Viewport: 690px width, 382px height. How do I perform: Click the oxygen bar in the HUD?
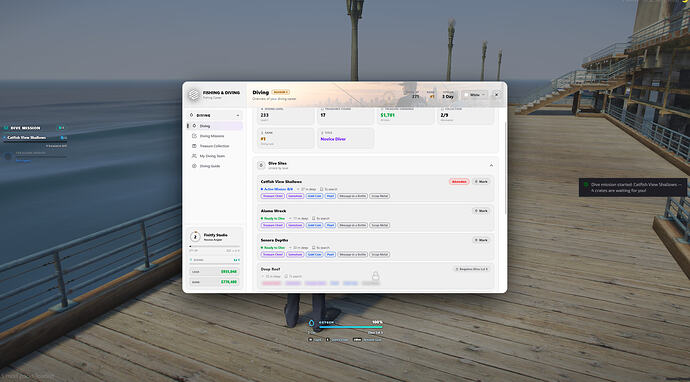pos(350,327)
